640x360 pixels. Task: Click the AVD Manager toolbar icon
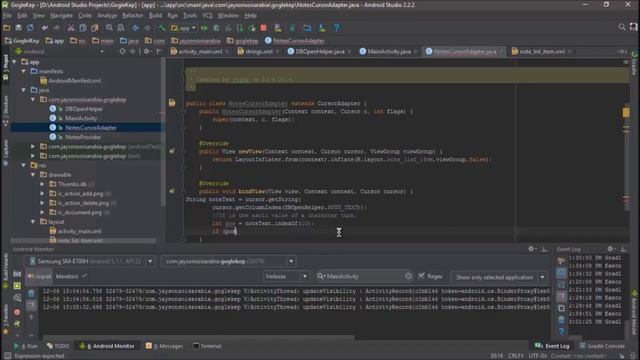[x=278, y=28]
